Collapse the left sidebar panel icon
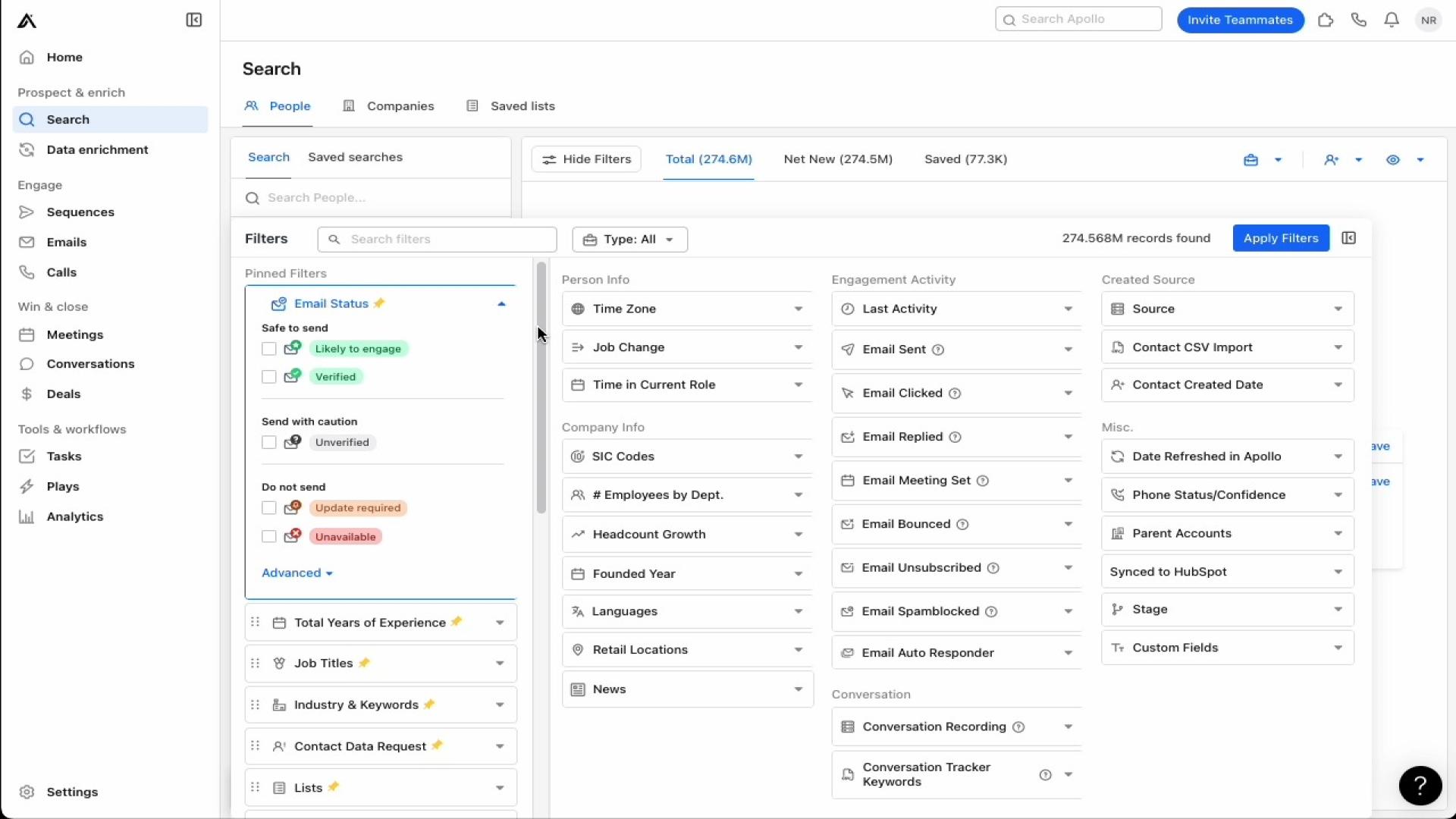Screen dimensions: 1456x819 pyautogui.click(x=194, y=20)
